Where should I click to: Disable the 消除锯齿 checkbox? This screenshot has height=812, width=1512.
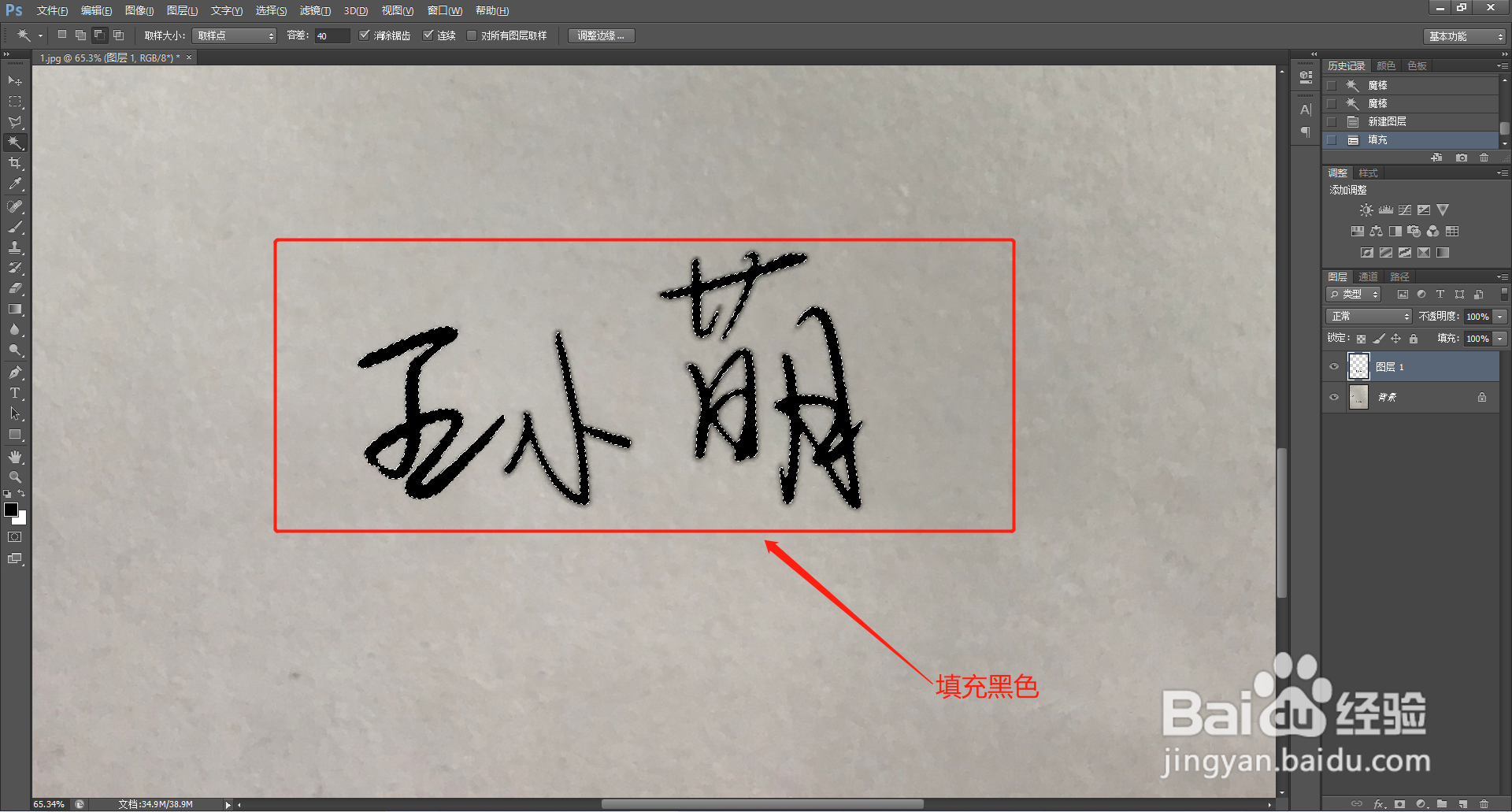[x=365, y=35]
